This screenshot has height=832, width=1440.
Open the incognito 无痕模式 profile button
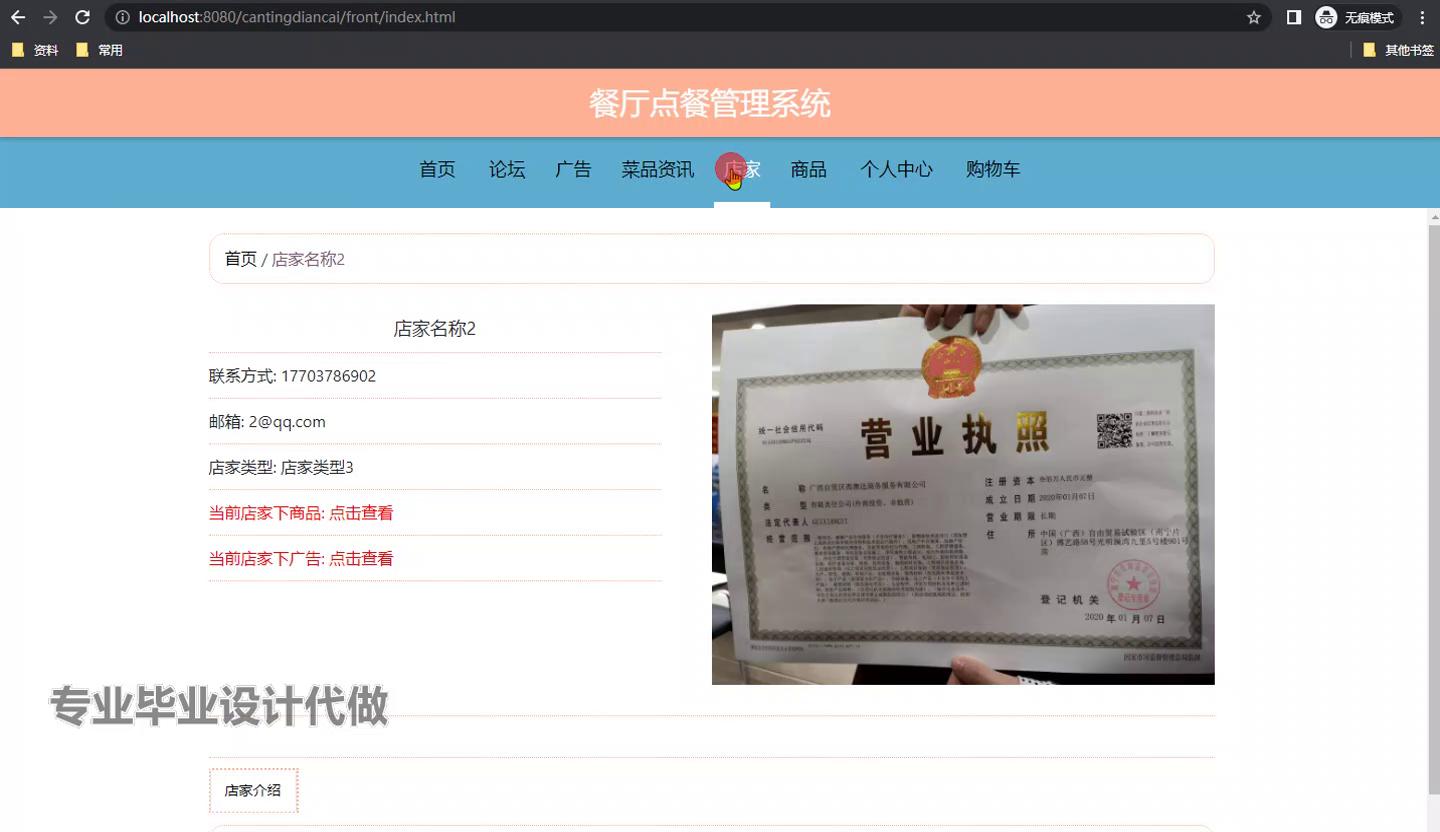(x=1356, y=17)
